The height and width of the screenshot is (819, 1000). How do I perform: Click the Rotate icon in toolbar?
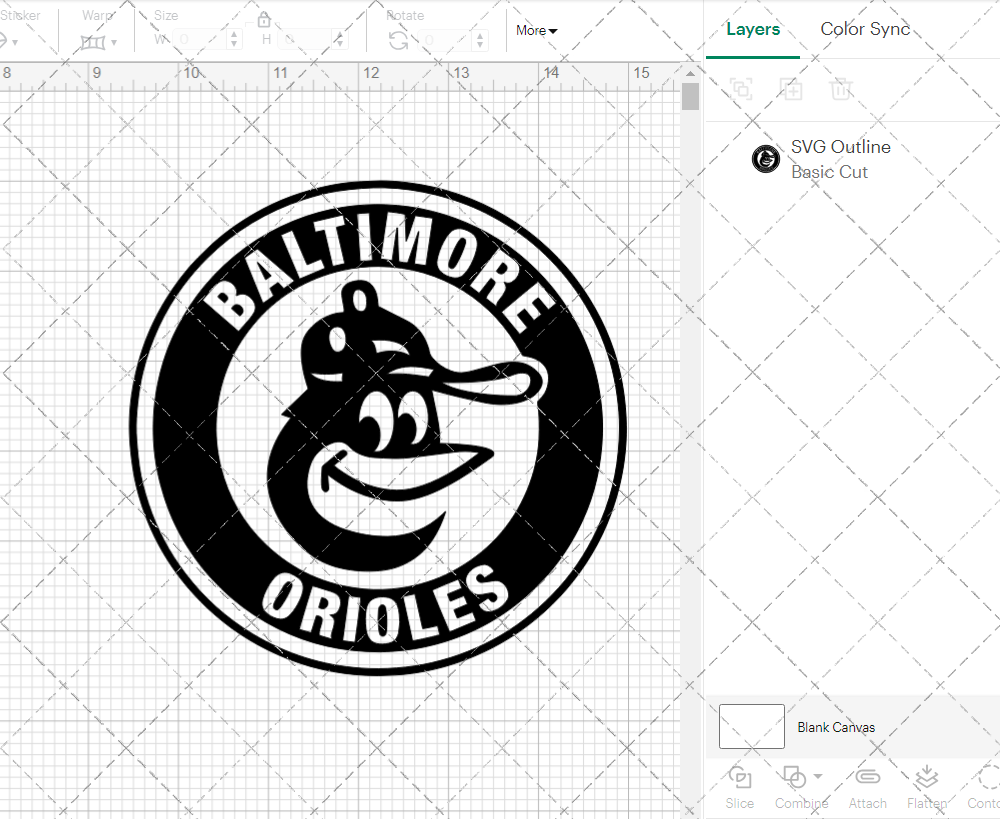(398, 40)
